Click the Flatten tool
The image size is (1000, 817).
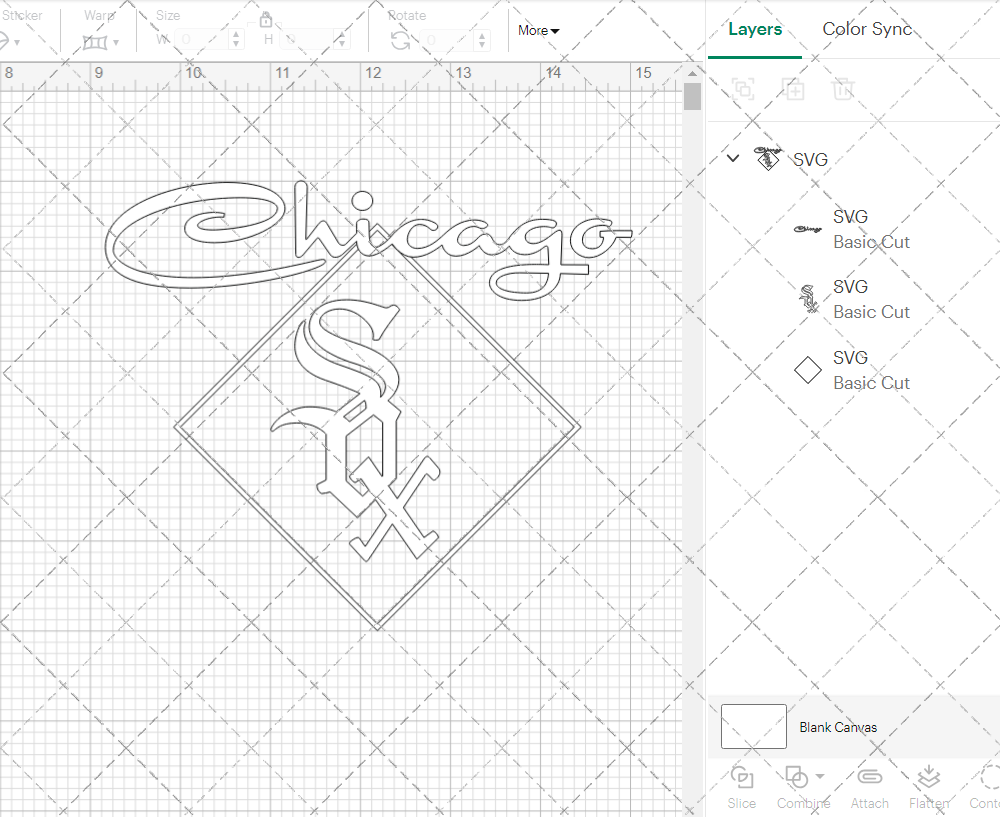[x=929, y=788]
